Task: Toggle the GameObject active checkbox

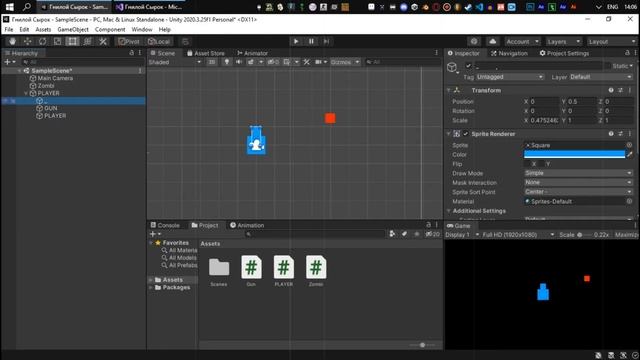Action: click(x=468, y=66)
